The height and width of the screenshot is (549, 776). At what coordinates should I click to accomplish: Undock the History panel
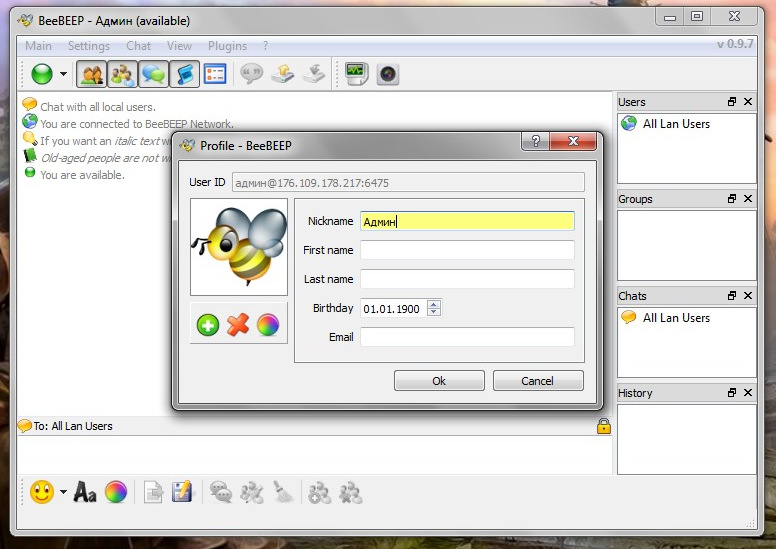coord(732,393)
